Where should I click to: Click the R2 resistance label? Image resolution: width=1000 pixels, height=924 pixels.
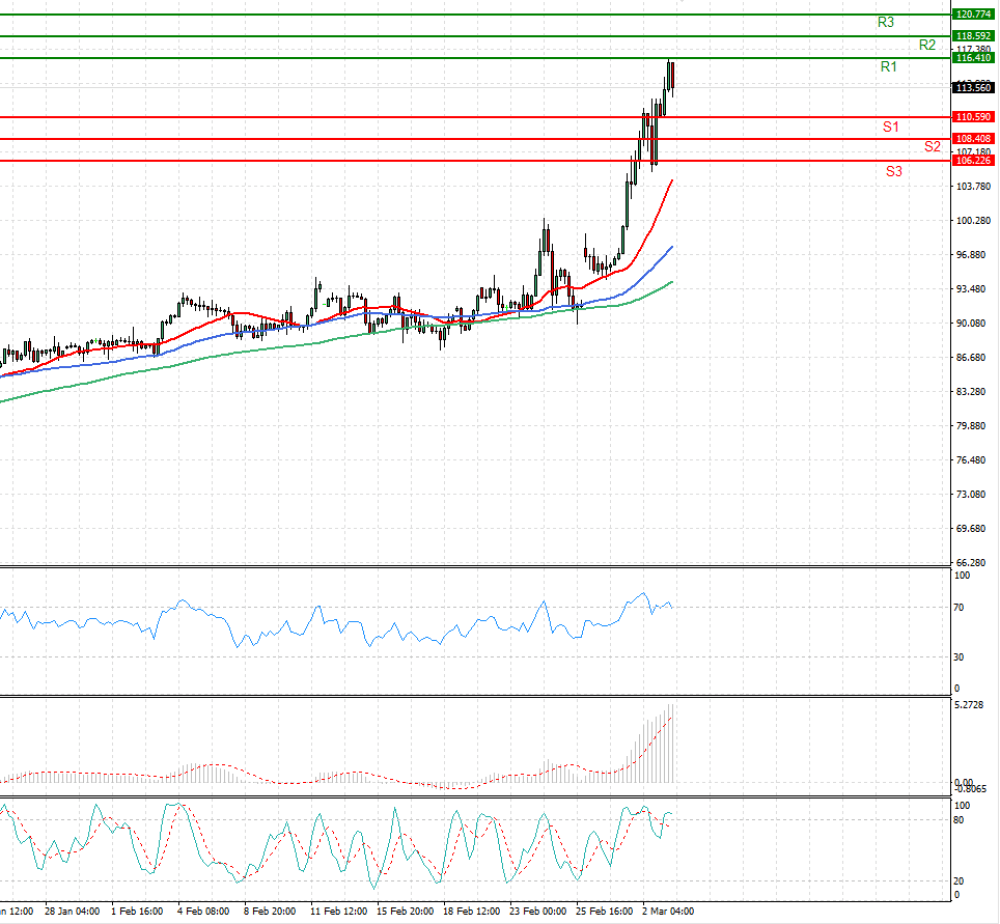(x=927, y=45)
